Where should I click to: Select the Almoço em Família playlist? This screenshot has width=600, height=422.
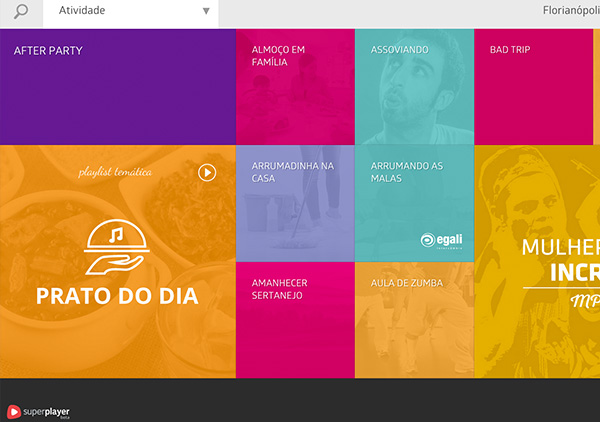[x=295, y=87]
